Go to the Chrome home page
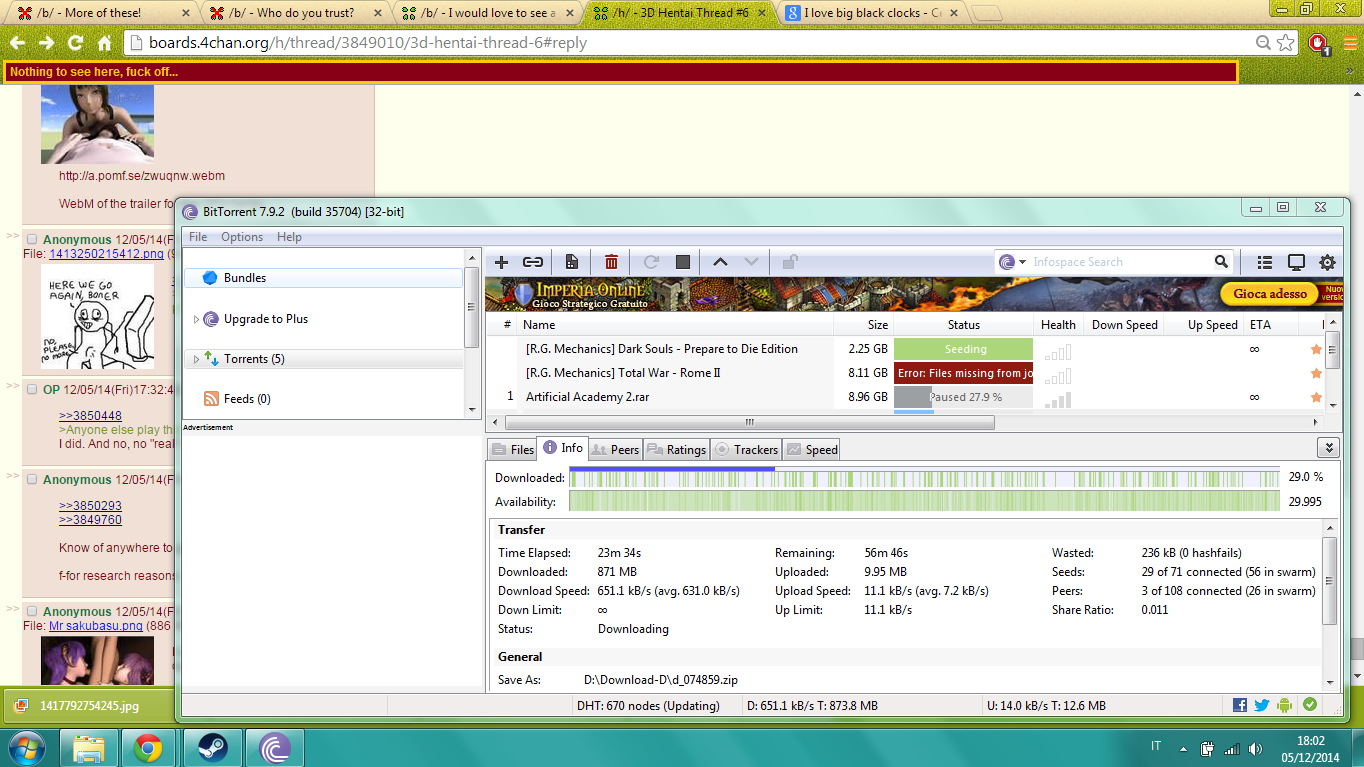1364x767 pixels. pyautogui.click(x=104, y=43)
